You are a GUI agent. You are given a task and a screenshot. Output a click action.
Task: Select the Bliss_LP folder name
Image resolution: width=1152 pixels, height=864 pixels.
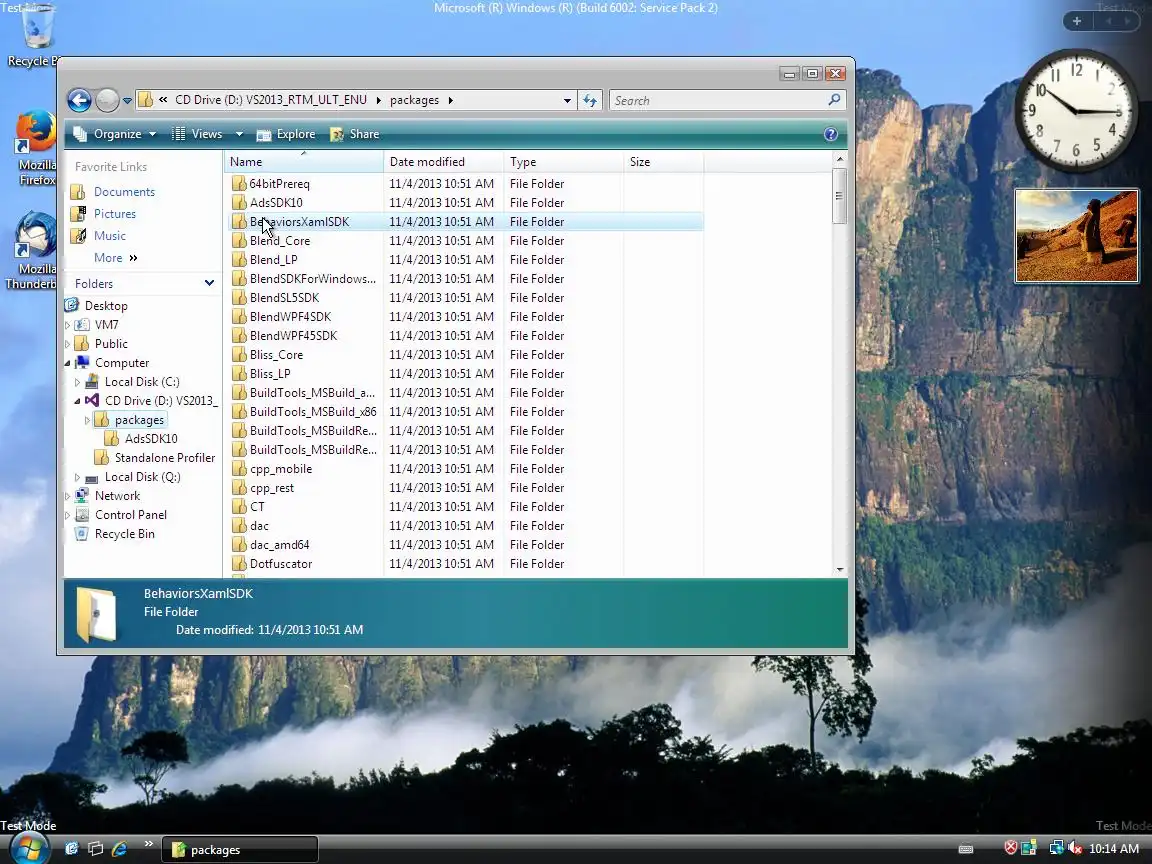[x=270, y=374]
